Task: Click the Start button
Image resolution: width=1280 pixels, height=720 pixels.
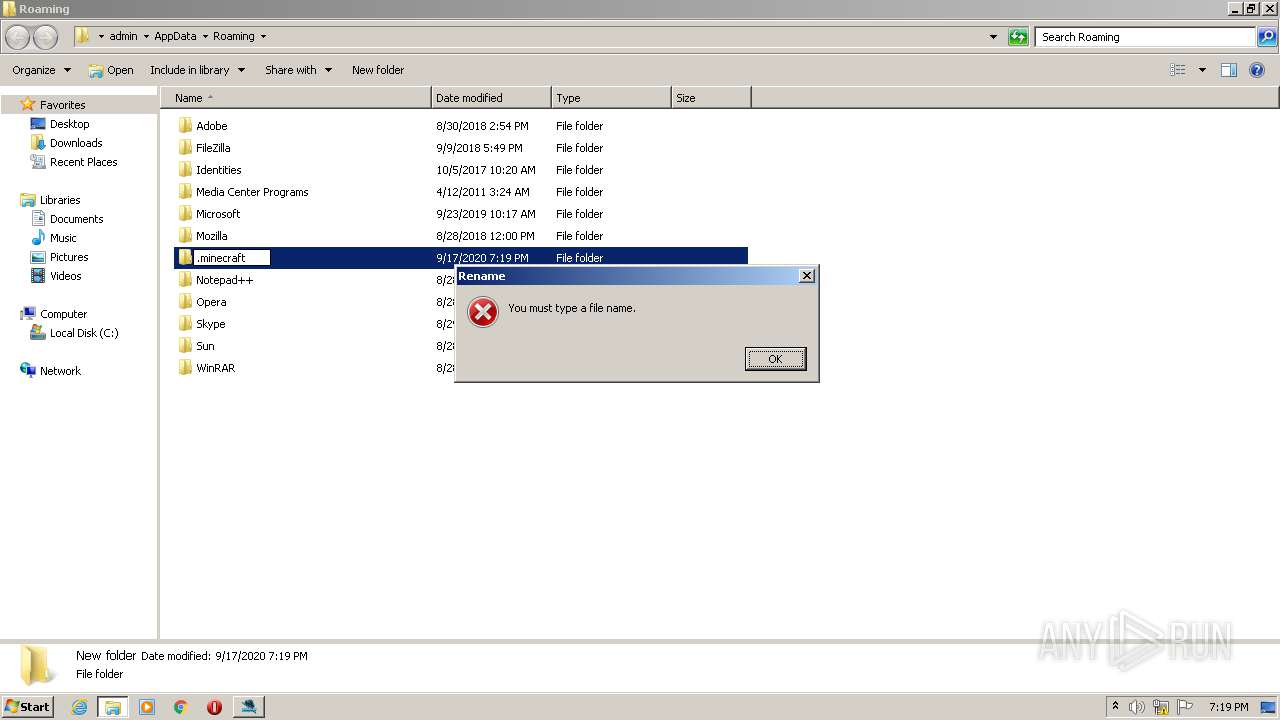Action: [x=27, y=706]
